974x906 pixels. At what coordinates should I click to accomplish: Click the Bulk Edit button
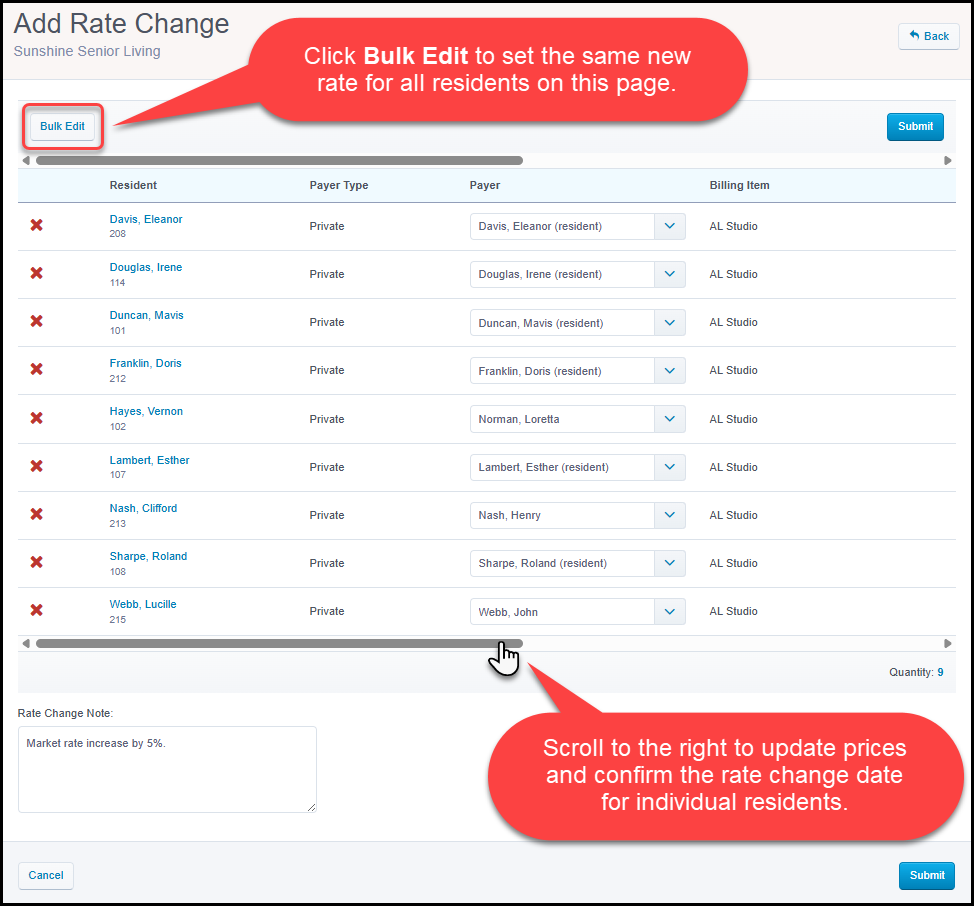point(62,126)
